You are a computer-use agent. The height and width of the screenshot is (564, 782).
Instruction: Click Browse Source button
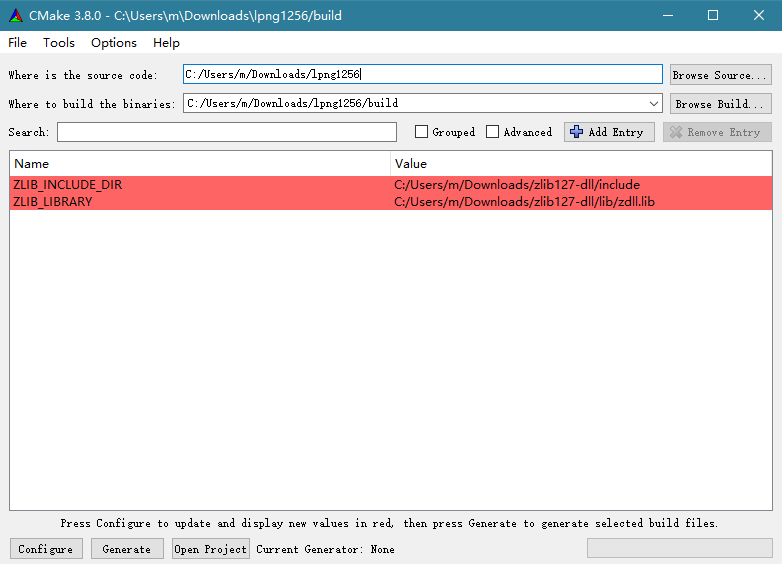[x=720, y=75]
